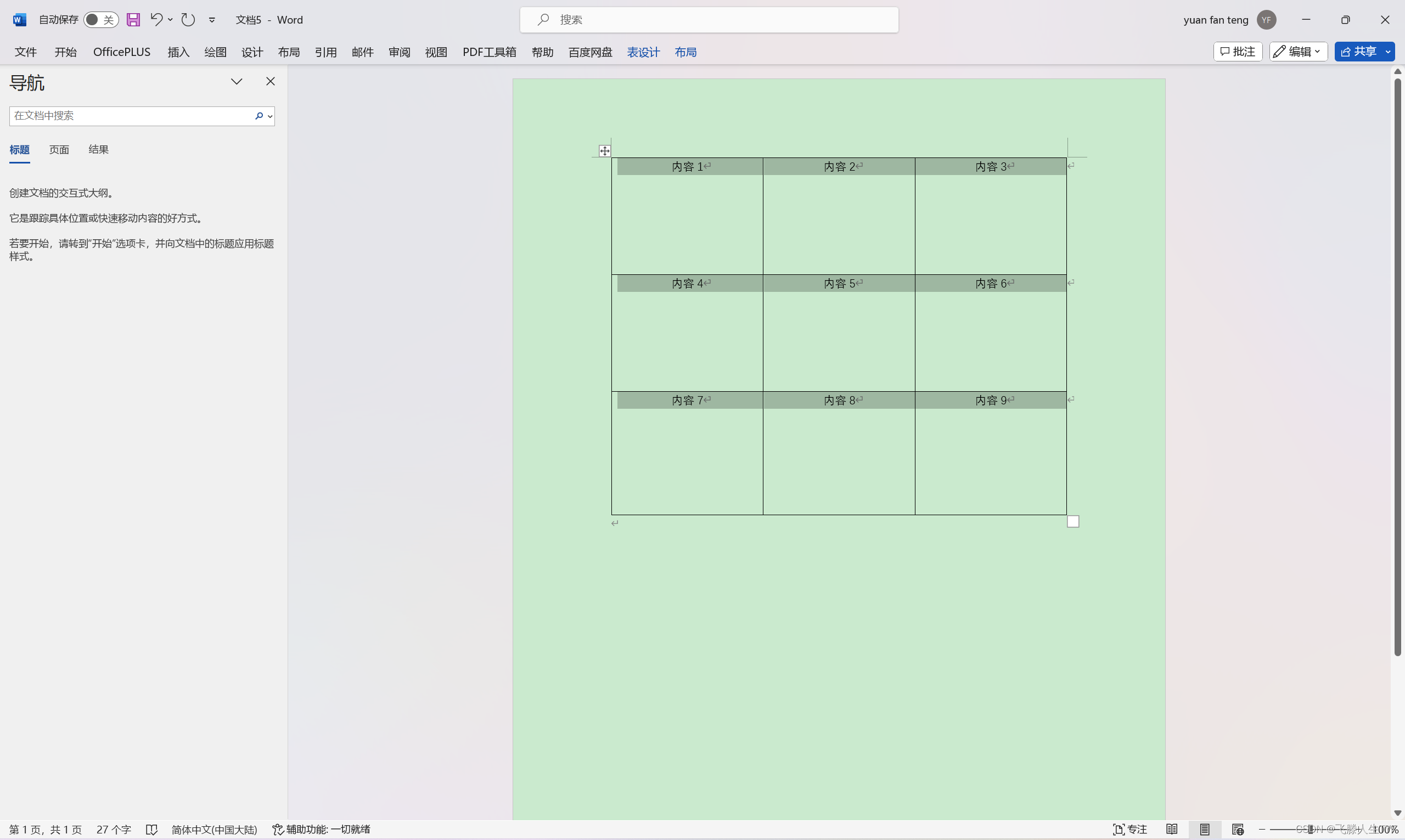Open the 开始 (Home) ribbon tab

[66, 51]
